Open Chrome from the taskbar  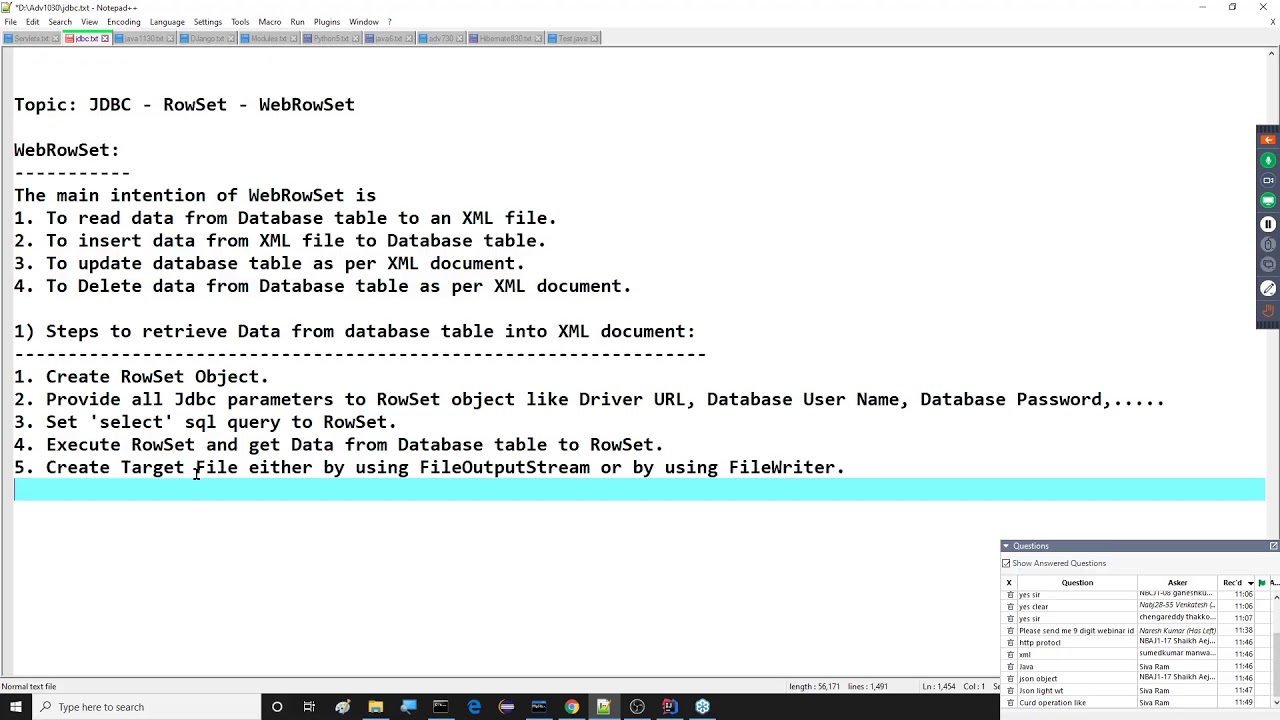tap(571, 707)
